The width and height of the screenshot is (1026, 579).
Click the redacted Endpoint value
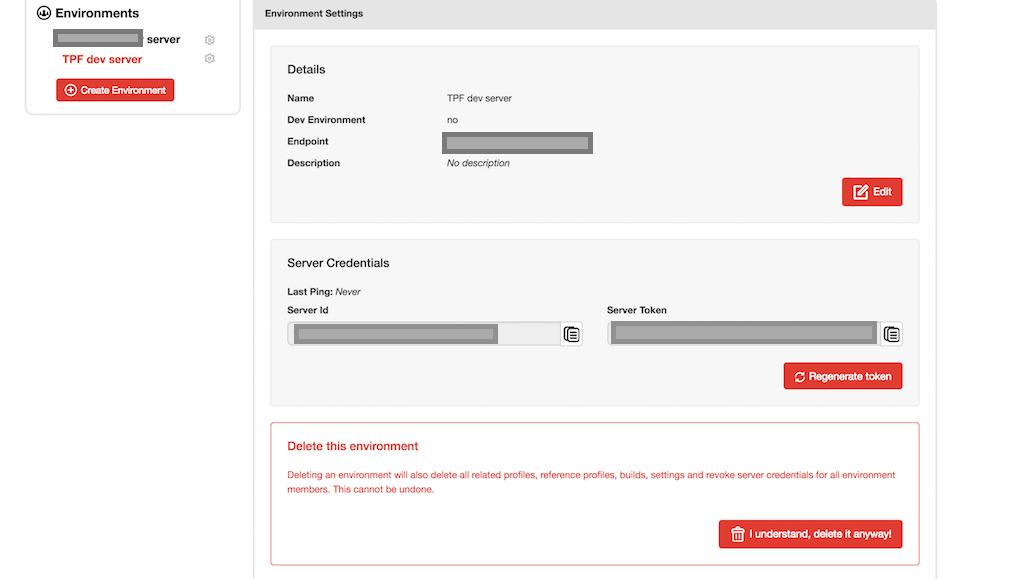click(517, 142)
